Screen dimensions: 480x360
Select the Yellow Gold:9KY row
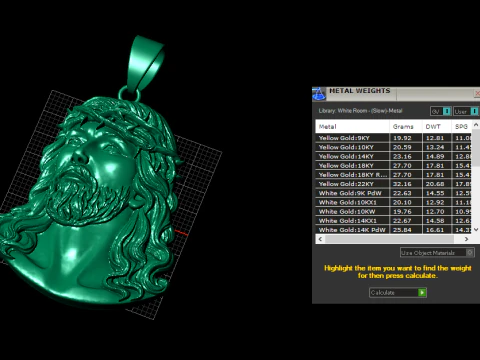(393, 138)
